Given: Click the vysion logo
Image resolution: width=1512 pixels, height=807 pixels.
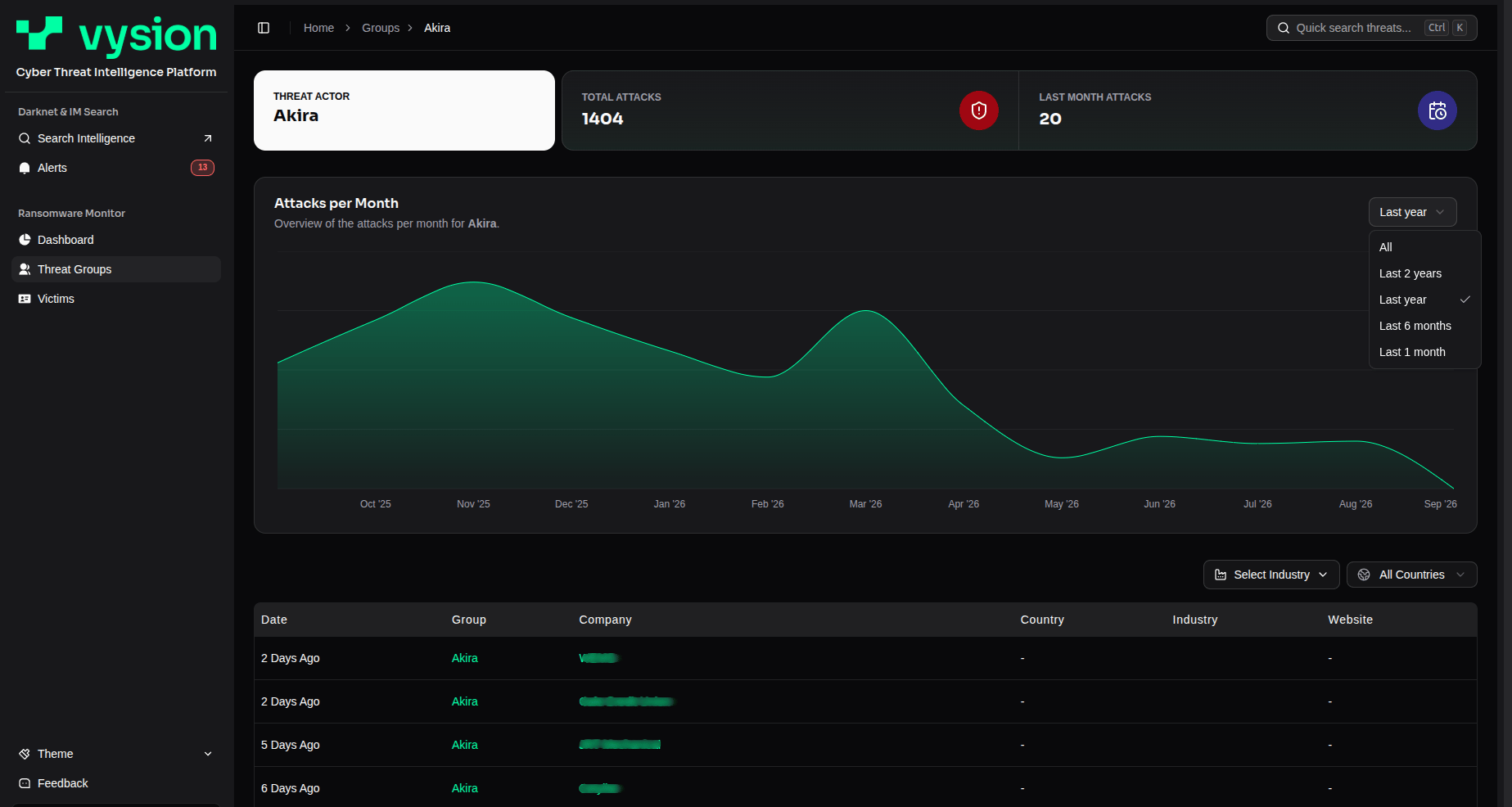Looking at the screenshot, I should (x=116, y=36).
